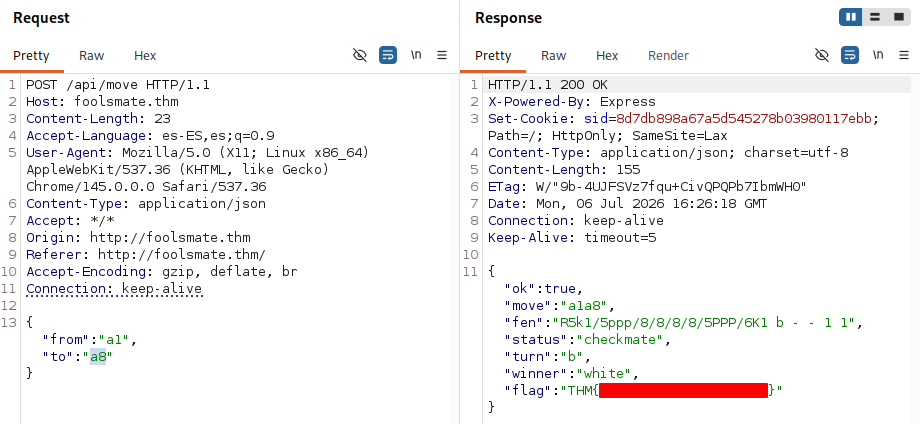Click request Content-Type application/json value

pos(202,204)
